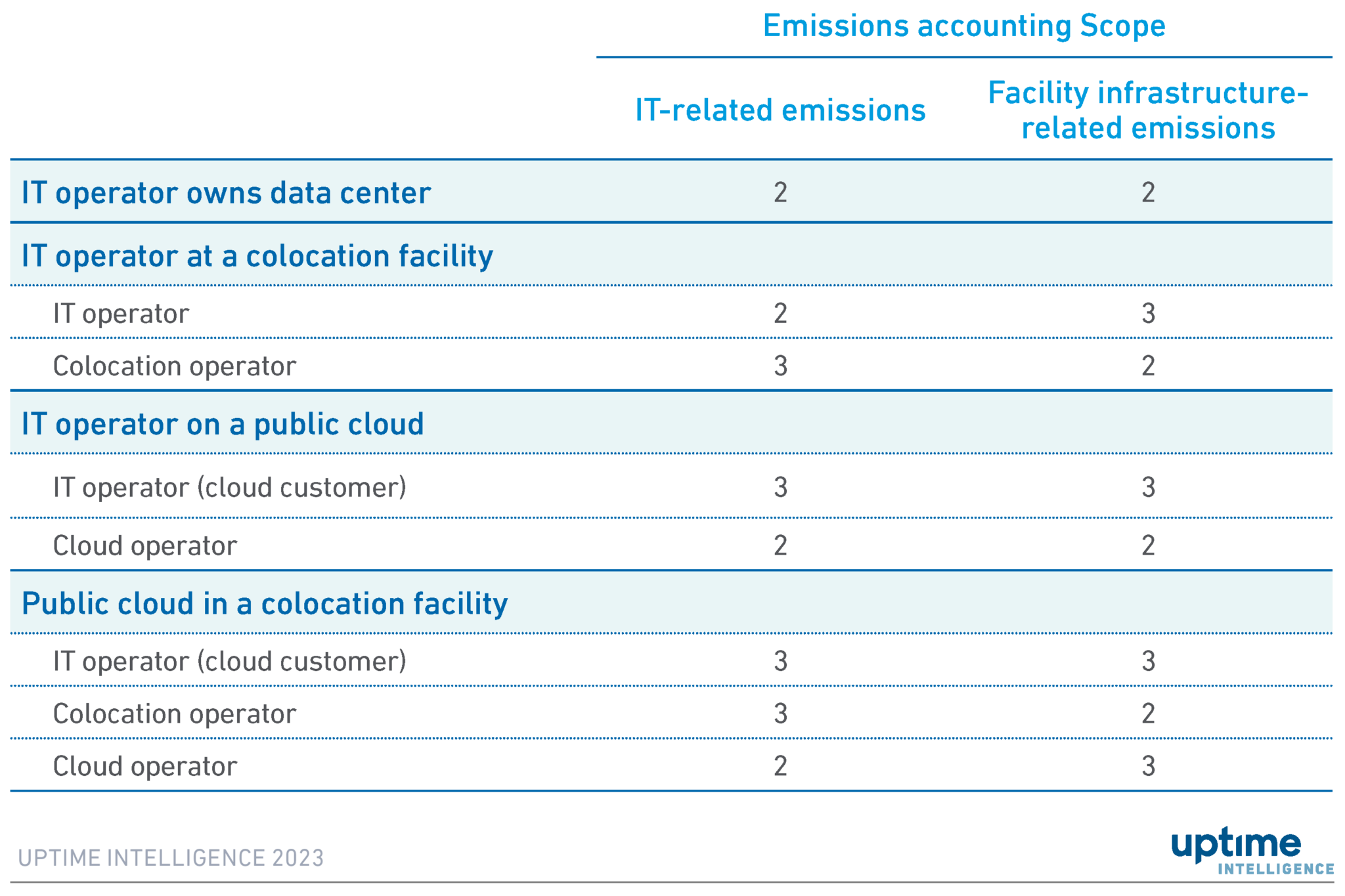Image resolution: width=1345 pixels, height=896 pixels.
Task: Select the 'IT operator (cloud customer)' row
Action: point(230,486)
